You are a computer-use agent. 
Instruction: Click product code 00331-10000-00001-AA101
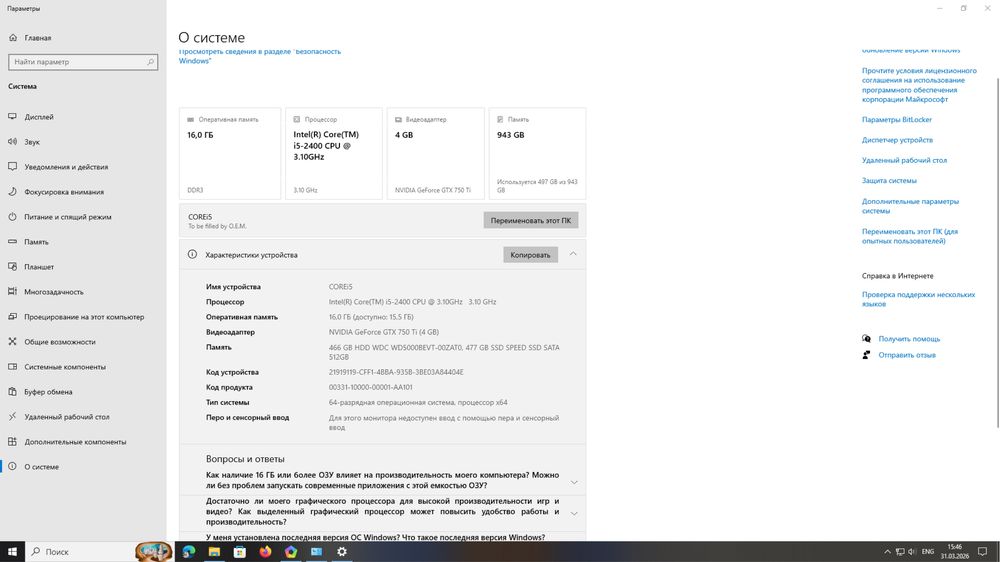tap(371, 387)
